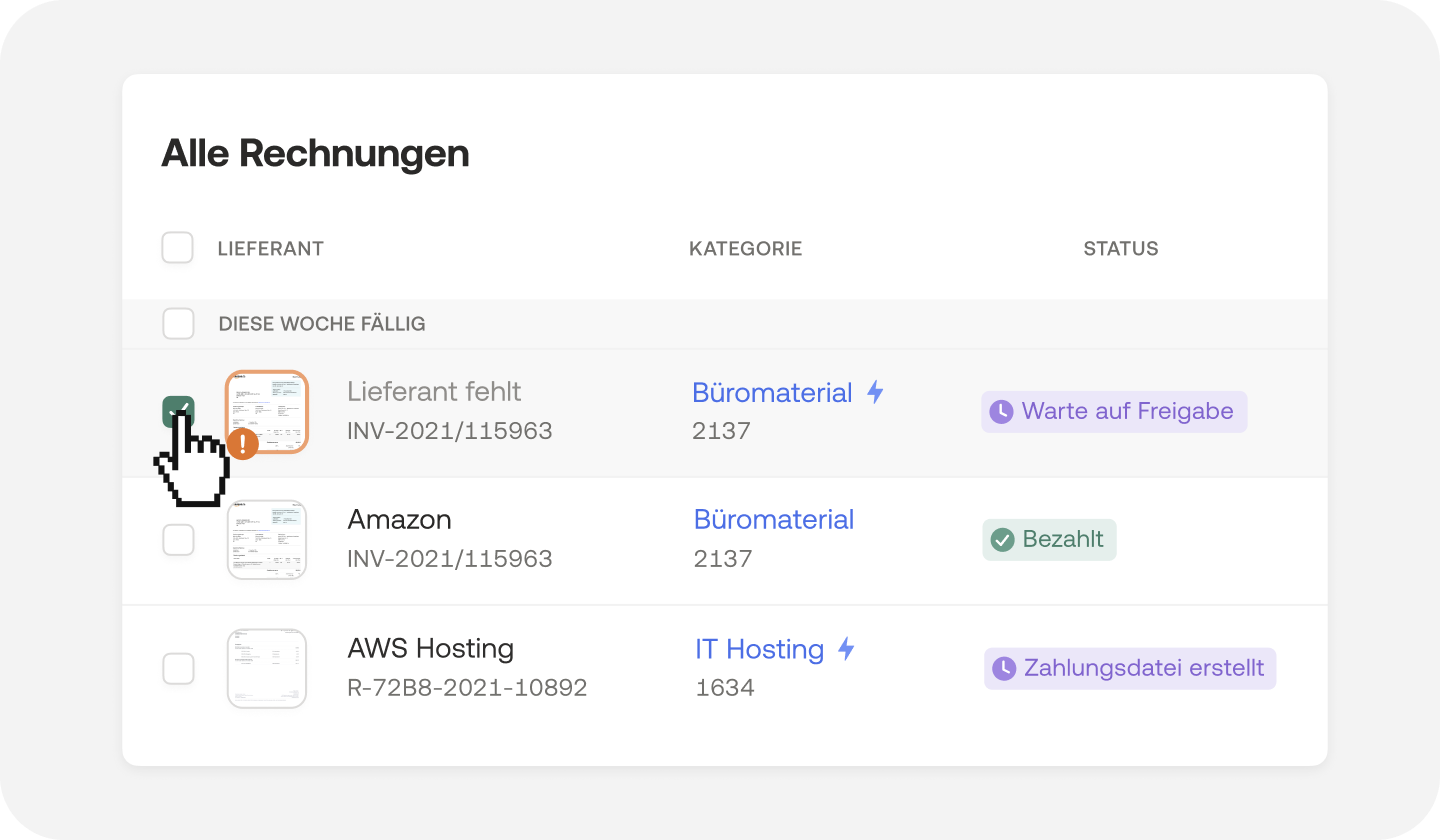Click the orange warning icon on invoice thumbnail
The height and width of the screenshot is (840, 1440).
pyautogui.click(x=242, y=444)
